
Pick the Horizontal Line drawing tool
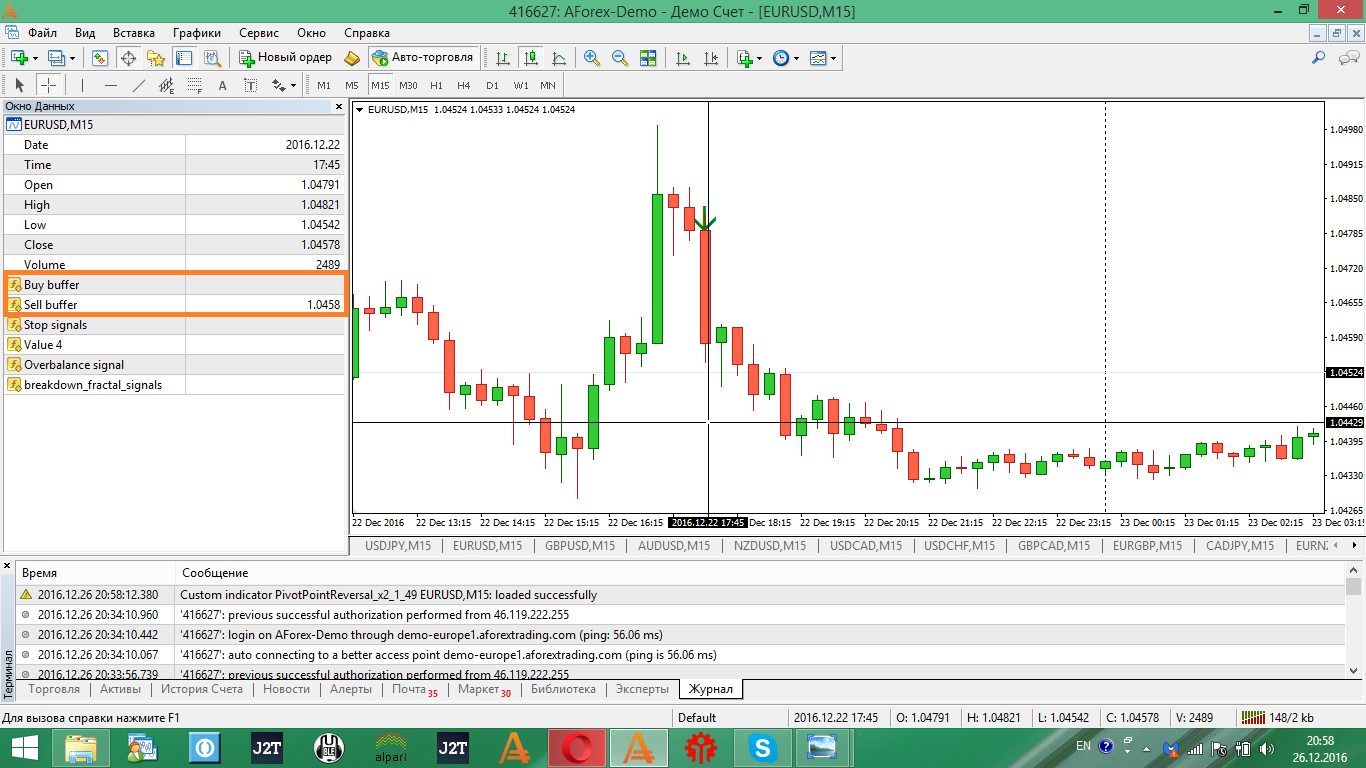point(111,85)
